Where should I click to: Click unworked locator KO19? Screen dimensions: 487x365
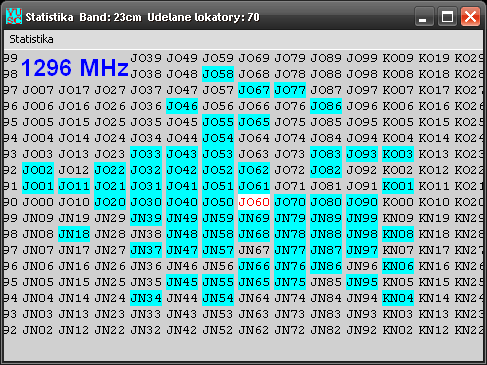click(x=434, y=58)
